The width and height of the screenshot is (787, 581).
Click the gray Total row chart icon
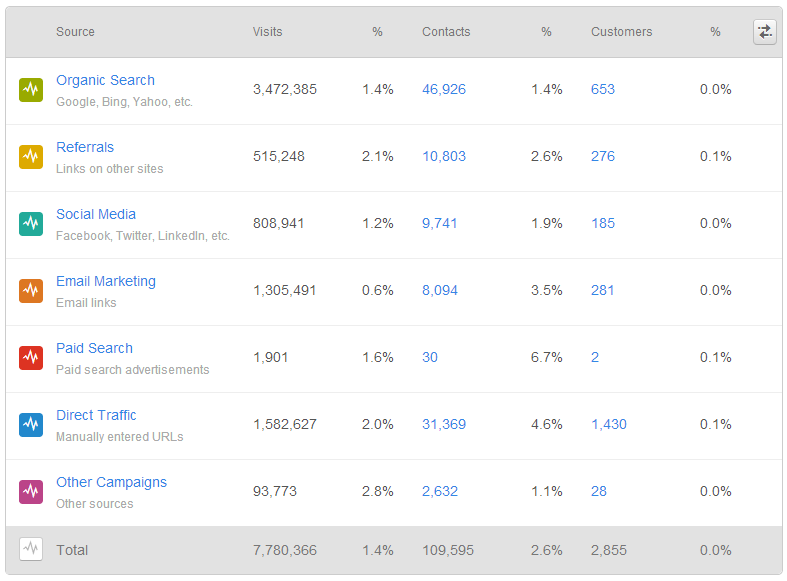click(x=31, y=549)
